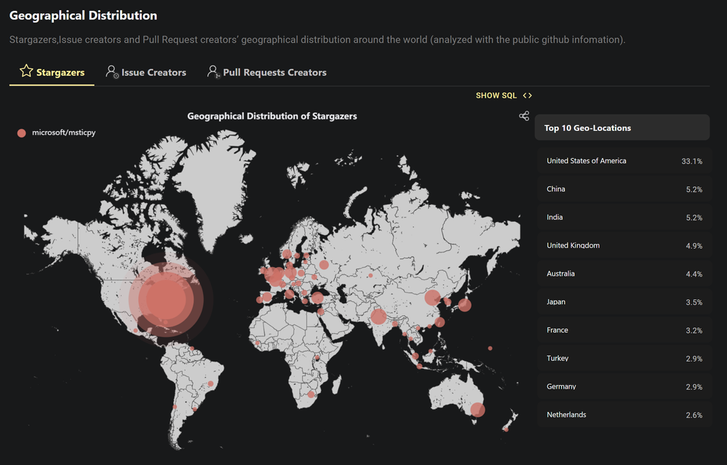Viewport: 727px width, 465px height.
Task: Click the Top 10 Geo-Locations header
Action: (622, 127)
